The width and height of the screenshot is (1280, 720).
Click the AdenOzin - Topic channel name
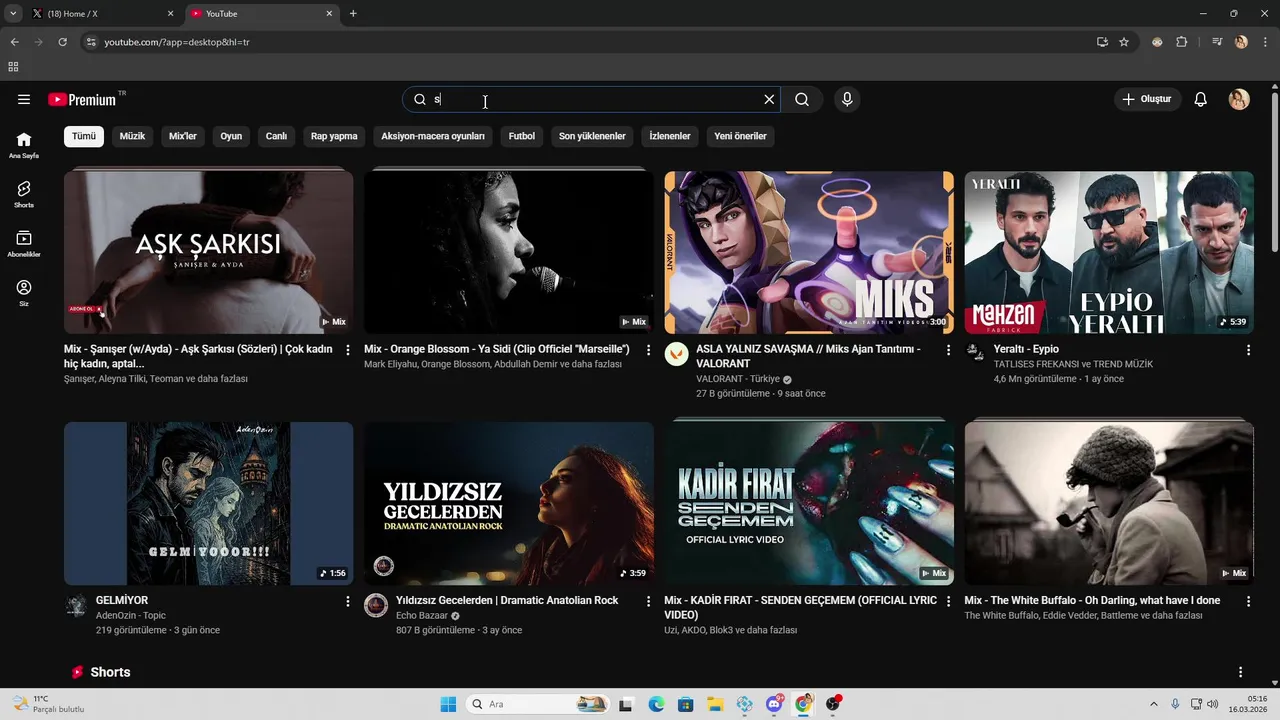pyautogui.click(x=131, y=615)
